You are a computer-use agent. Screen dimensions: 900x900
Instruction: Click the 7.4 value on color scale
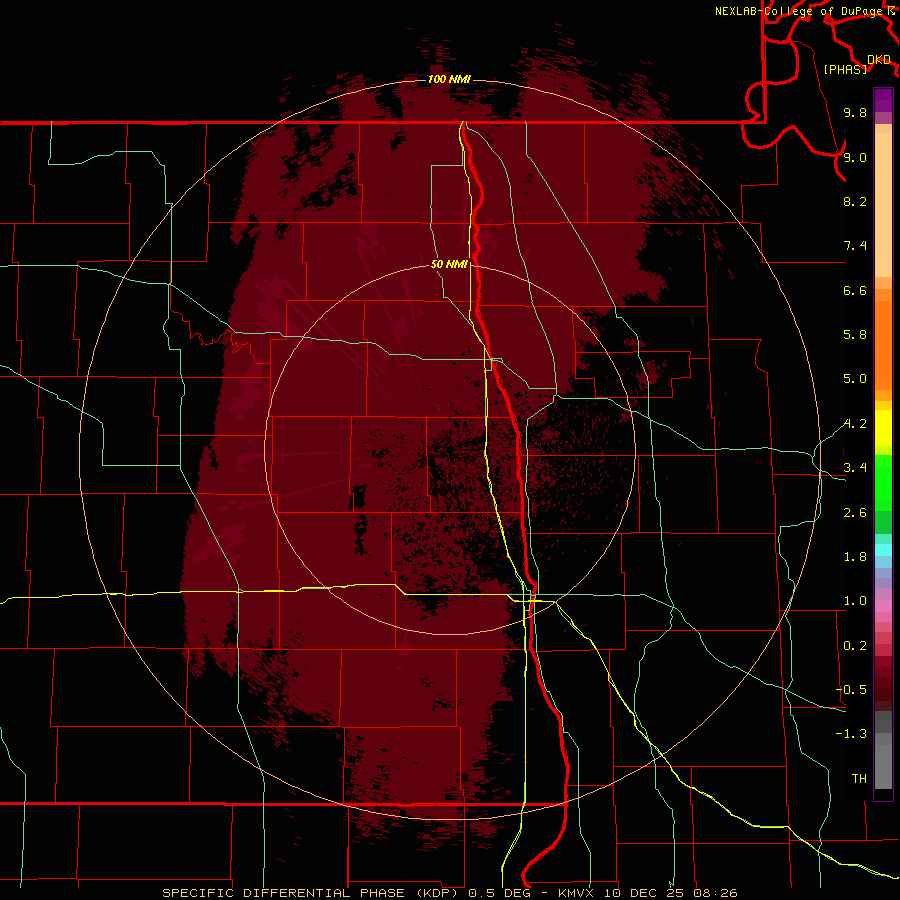(855, 246)
